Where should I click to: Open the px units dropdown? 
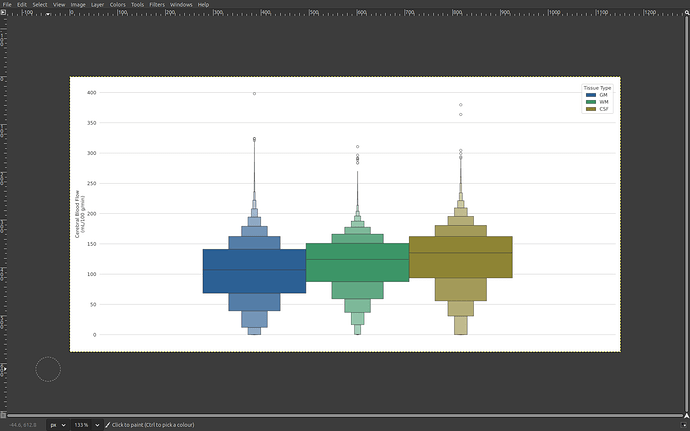(x=57, y=425)
